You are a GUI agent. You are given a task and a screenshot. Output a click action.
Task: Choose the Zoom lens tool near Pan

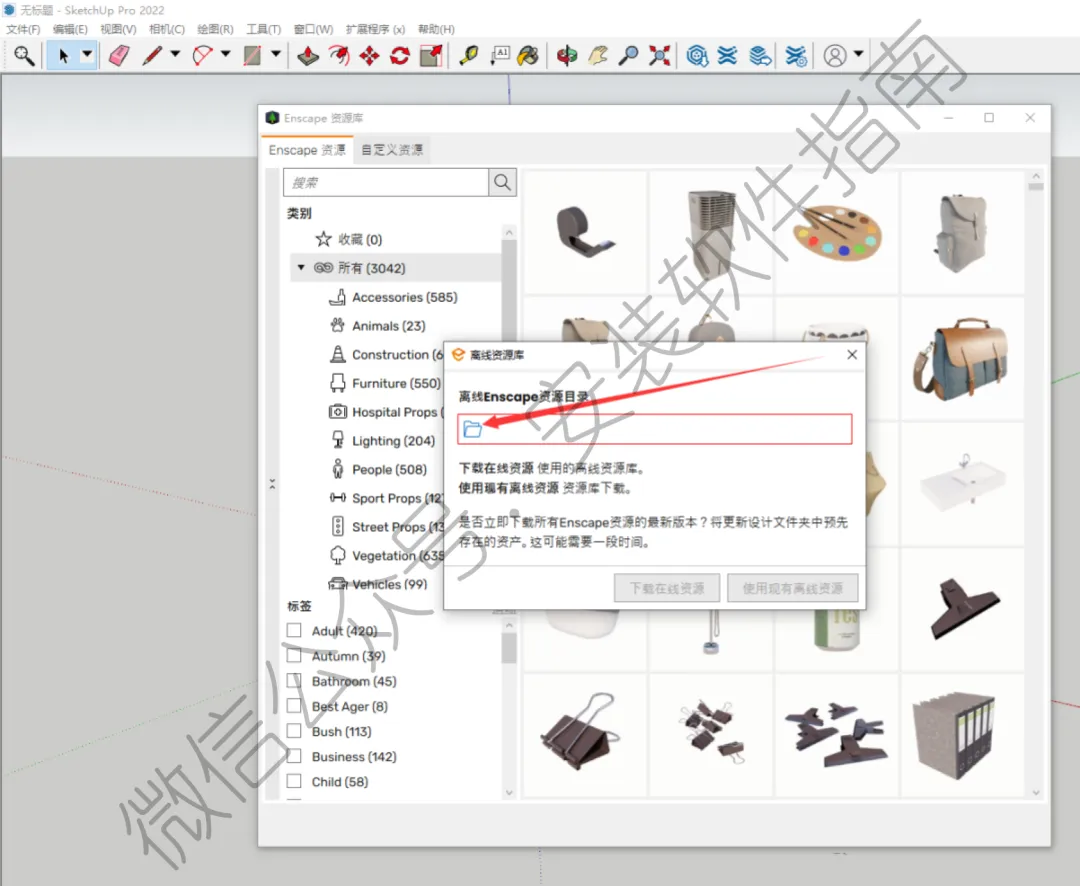coord(627,56)
